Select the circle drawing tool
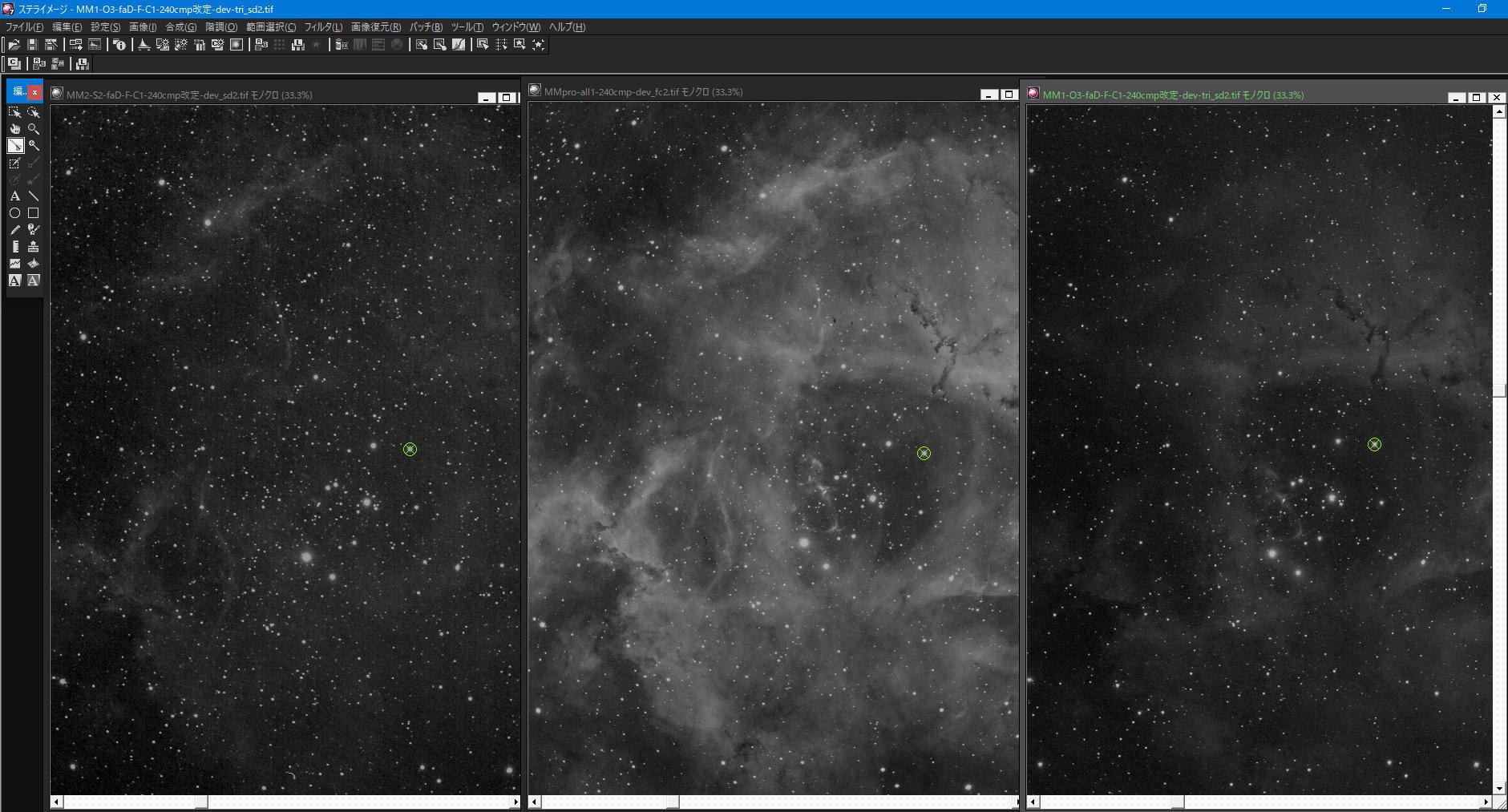 click(x=15, y=213)
